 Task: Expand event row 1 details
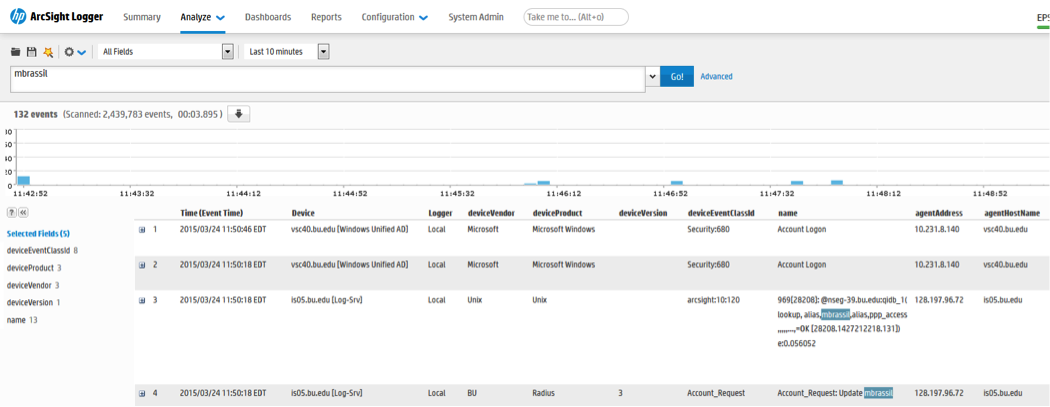point(142,230)
